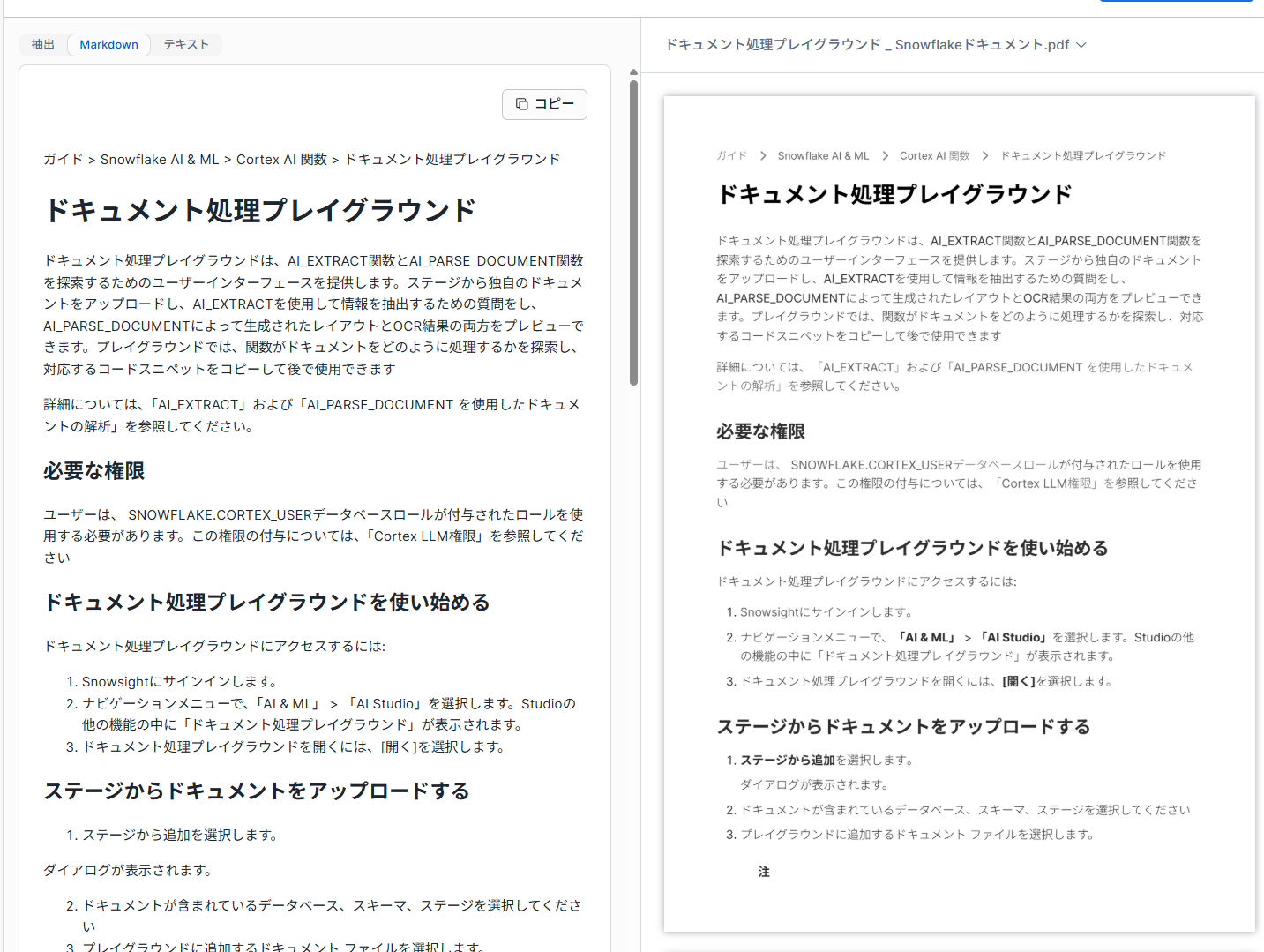This screenshot has height=952, width=1264.
Task: Switch to the 抽出 tab
Action: coord(43,45)
